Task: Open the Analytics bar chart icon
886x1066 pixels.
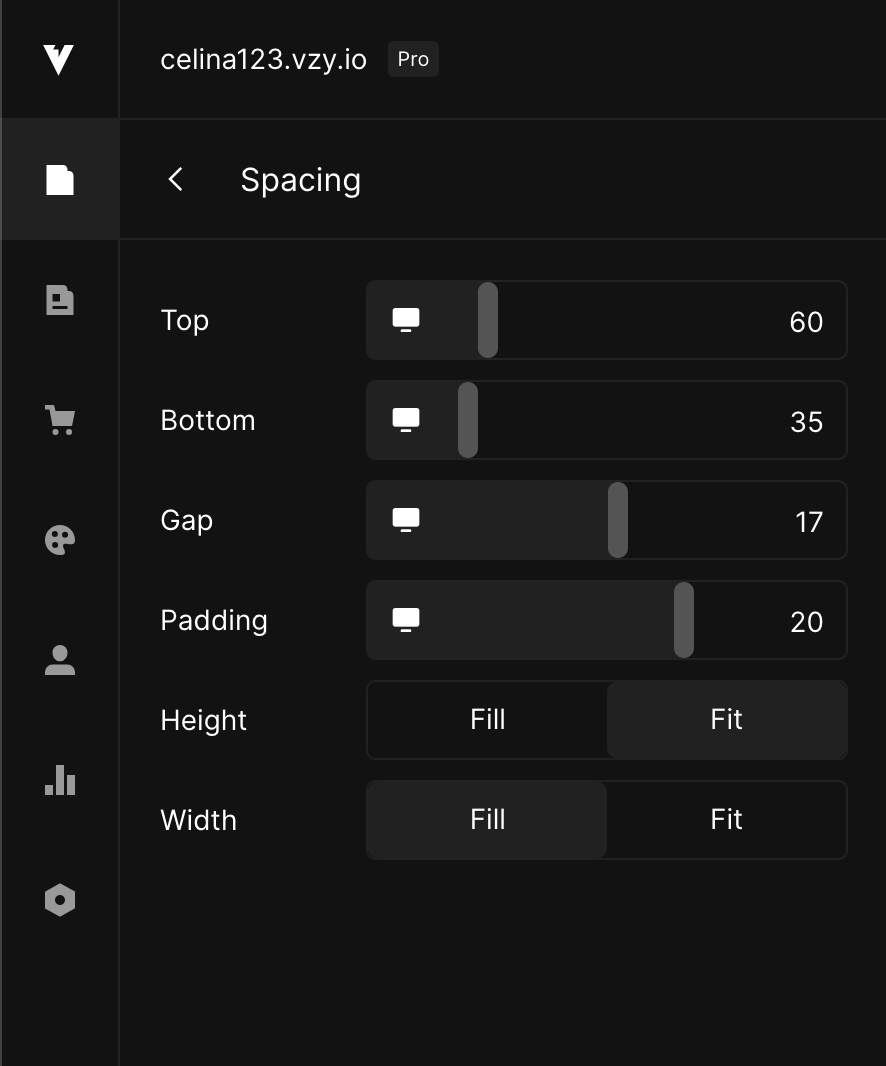Action: 60,780
